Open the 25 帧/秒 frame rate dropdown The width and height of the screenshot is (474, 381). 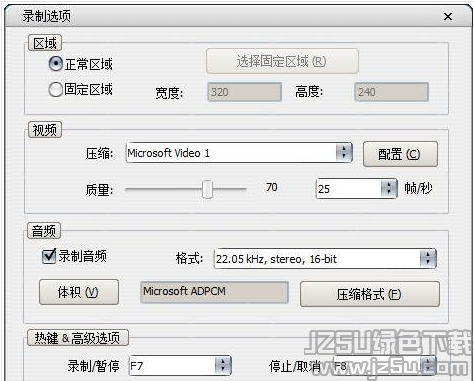tap(356, 189)
